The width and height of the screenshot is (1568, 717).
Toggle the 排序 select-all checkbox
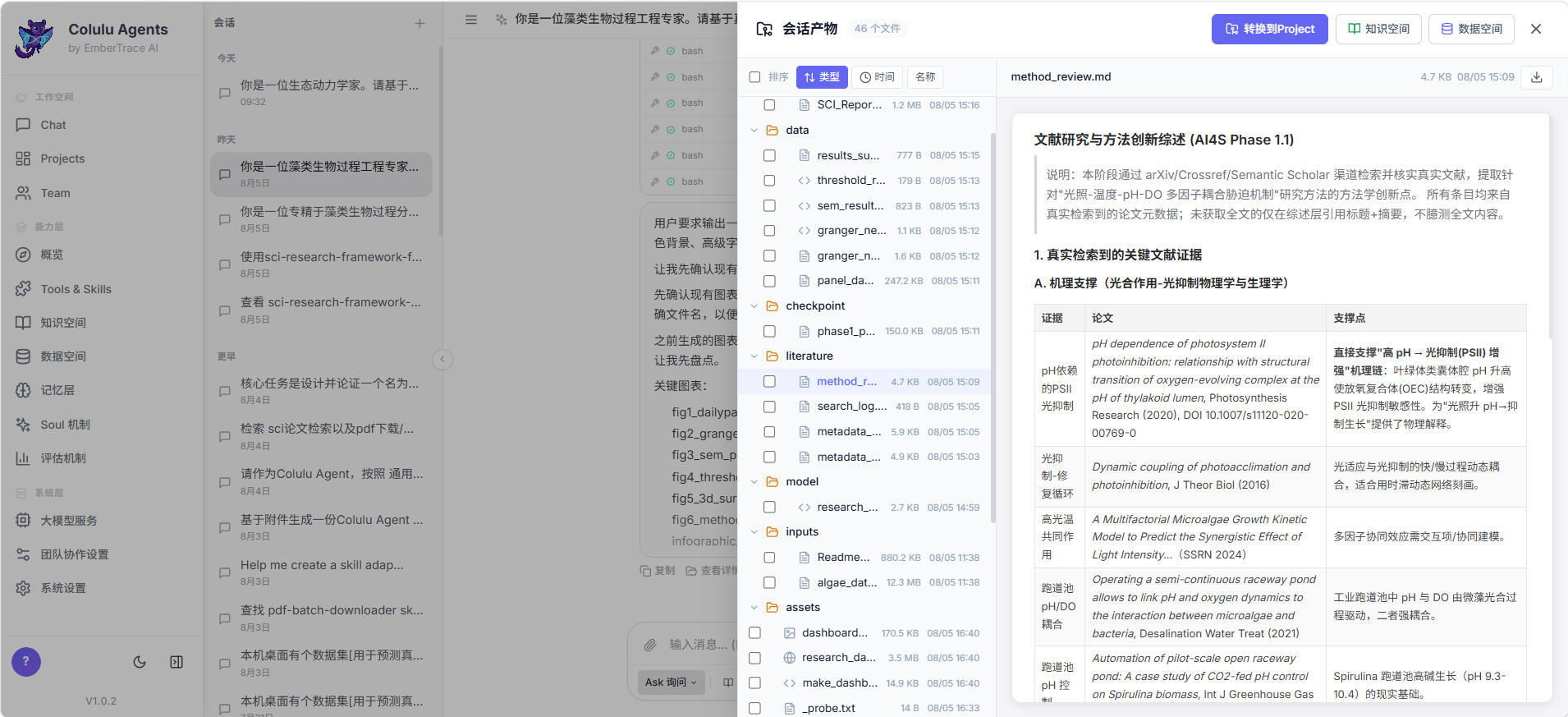coord(754,77)
